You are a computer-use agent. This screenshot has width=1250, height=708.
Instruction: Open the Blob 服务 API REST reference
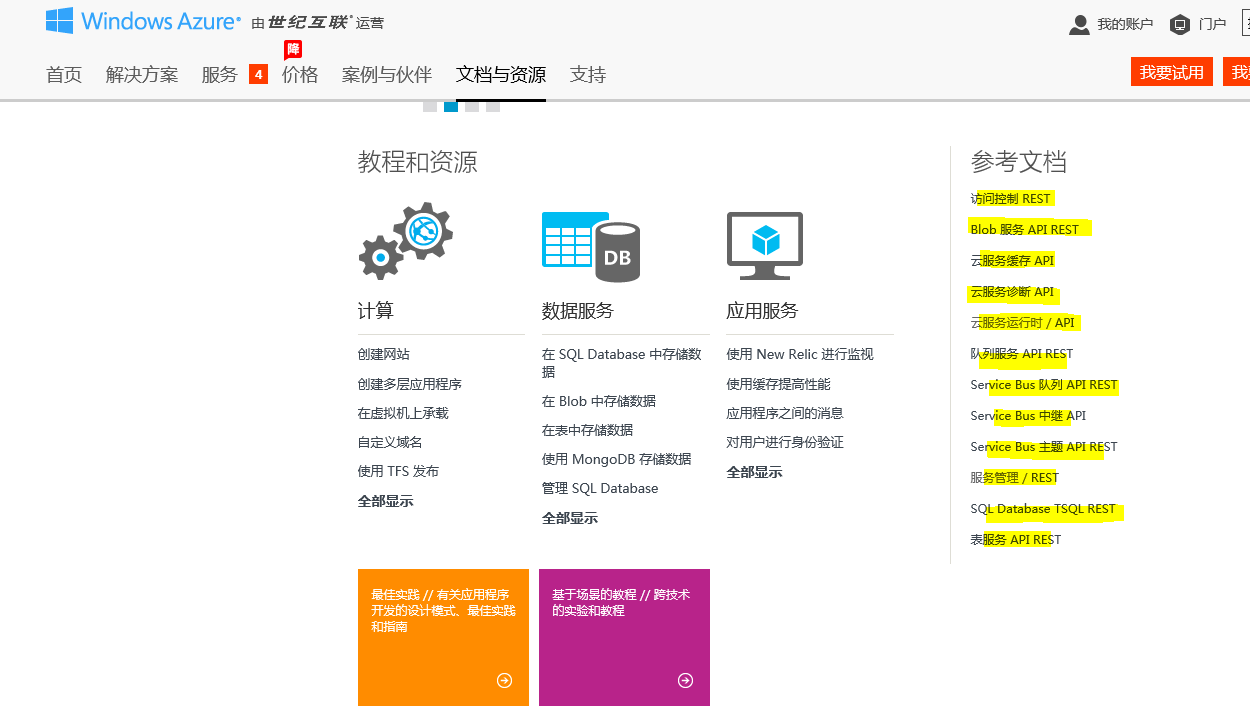pos(1025,229)
